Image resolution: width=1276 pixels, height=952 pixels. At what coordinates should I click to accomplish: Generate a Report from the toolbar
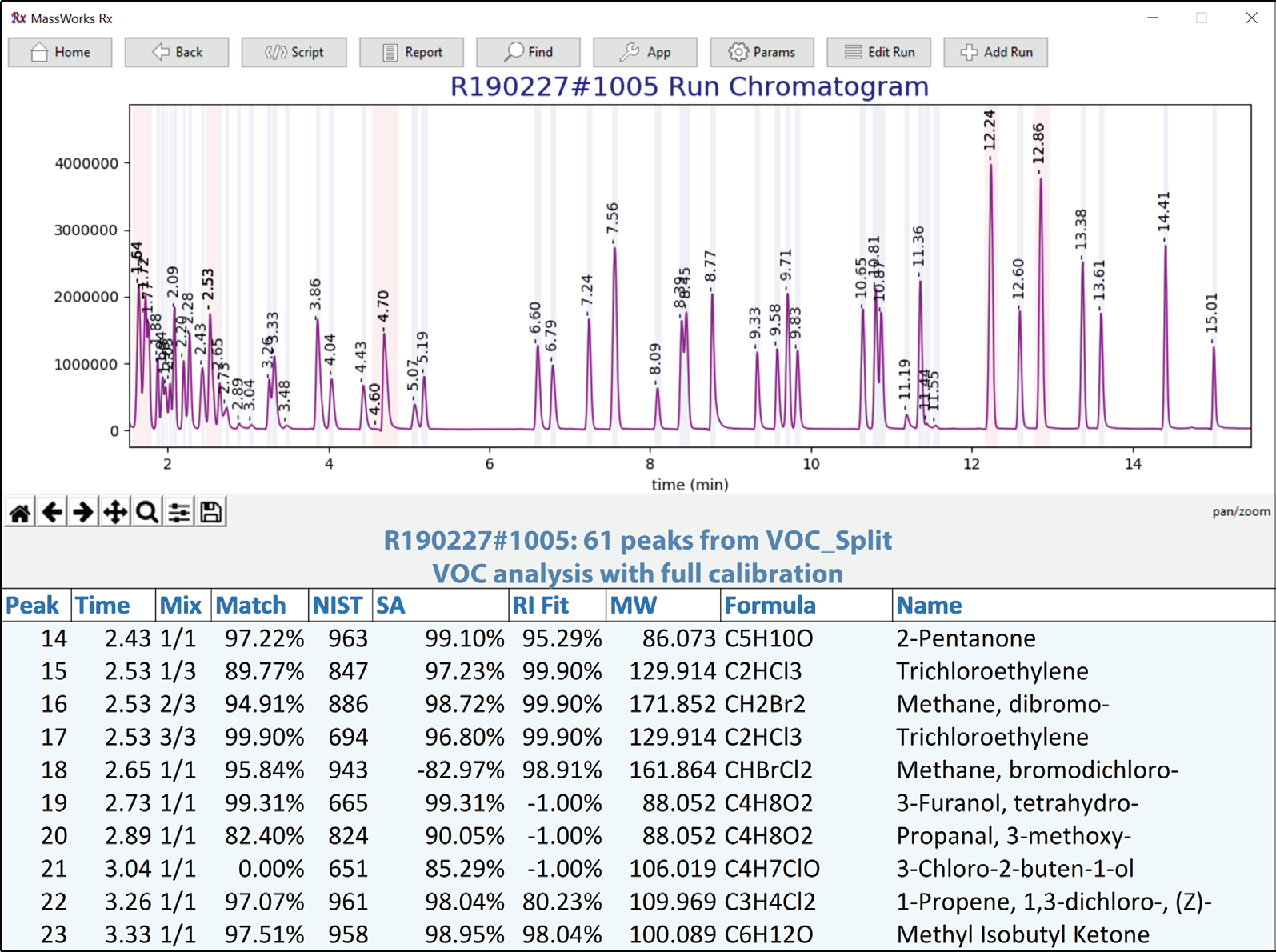point(411,52)
